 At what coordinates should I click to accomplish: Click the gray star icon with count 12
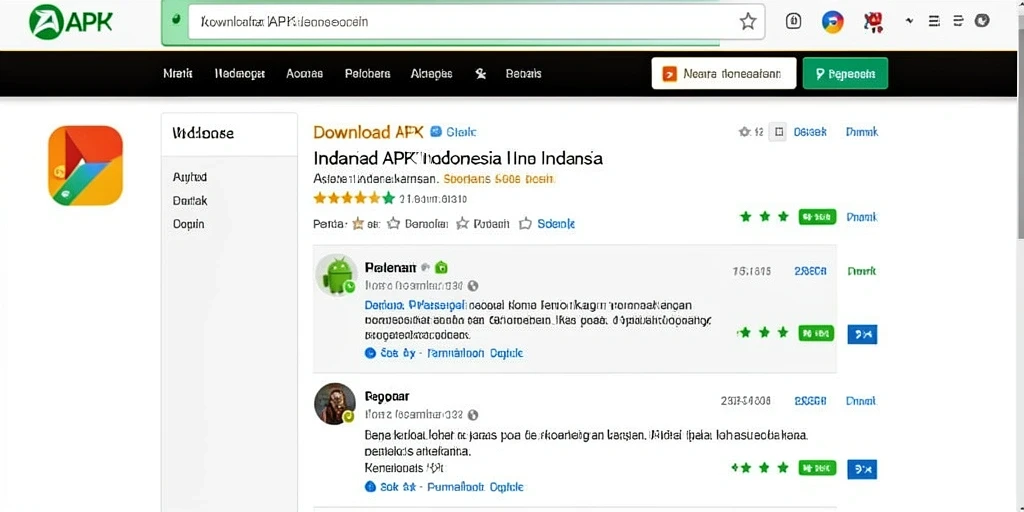744,132
